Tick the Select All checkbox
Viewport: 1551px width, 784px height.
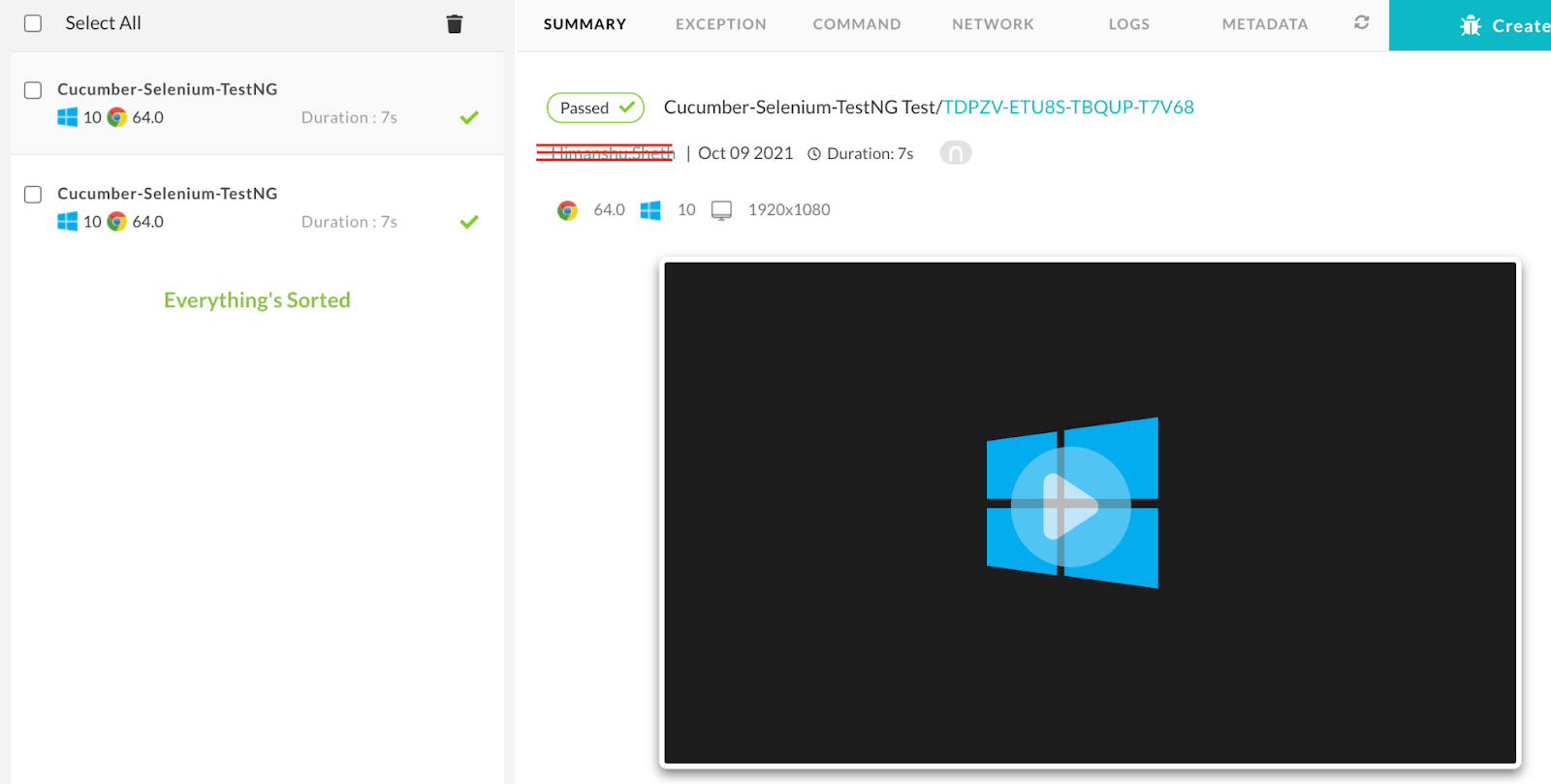point(33,23)
